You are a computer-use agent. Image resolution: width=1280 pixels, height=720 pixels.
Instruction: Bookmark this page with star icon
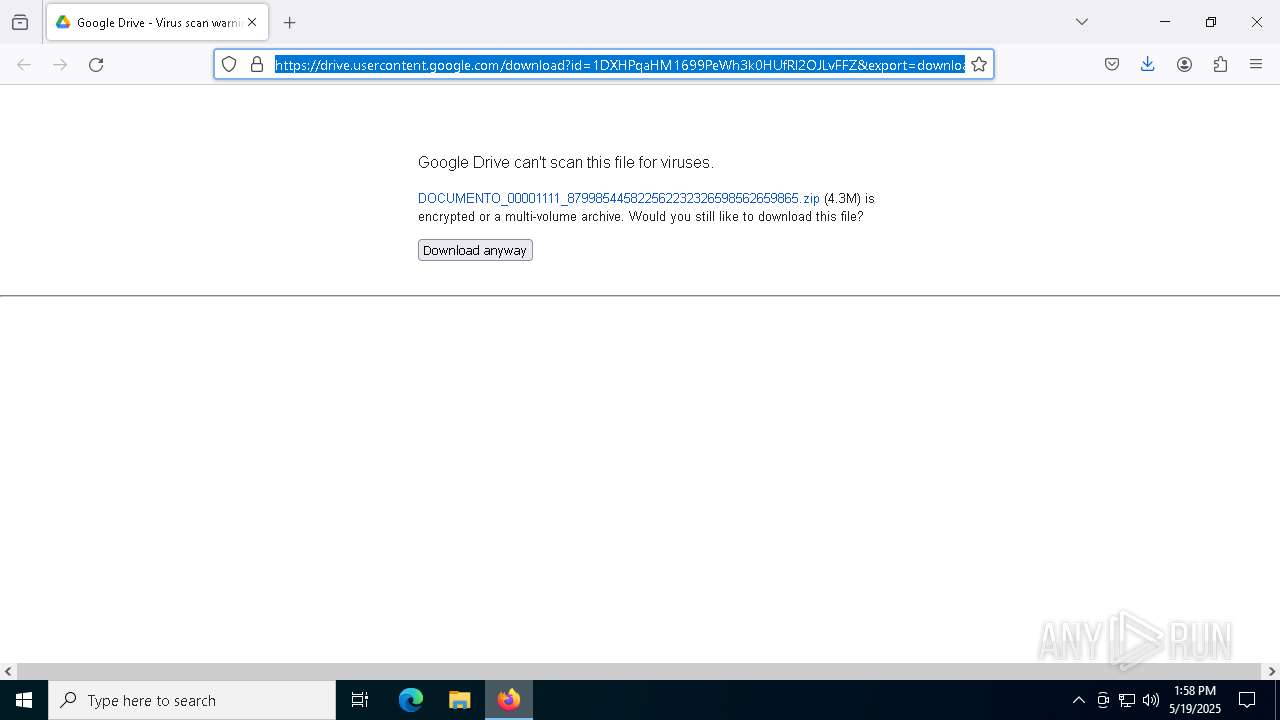tap(979, 64)
